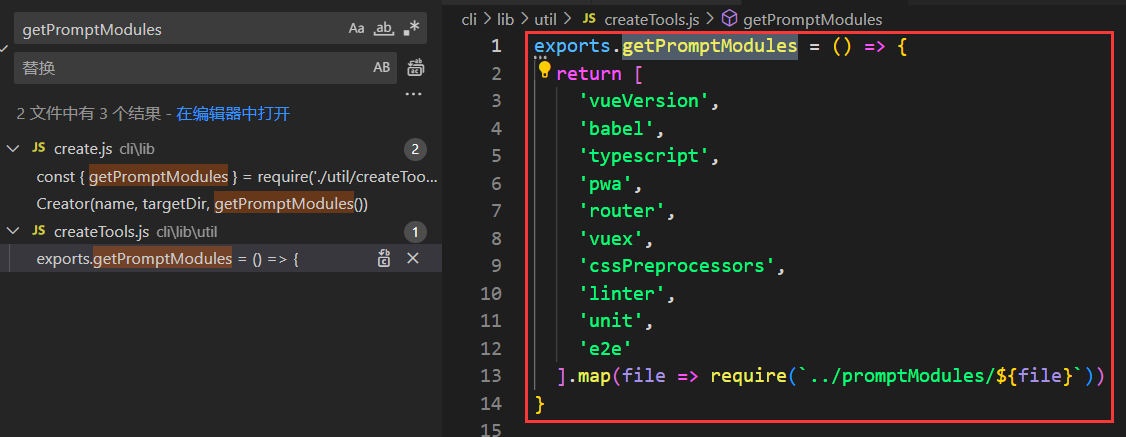Click the 'vuex' string in code

[x=611, y=238]
